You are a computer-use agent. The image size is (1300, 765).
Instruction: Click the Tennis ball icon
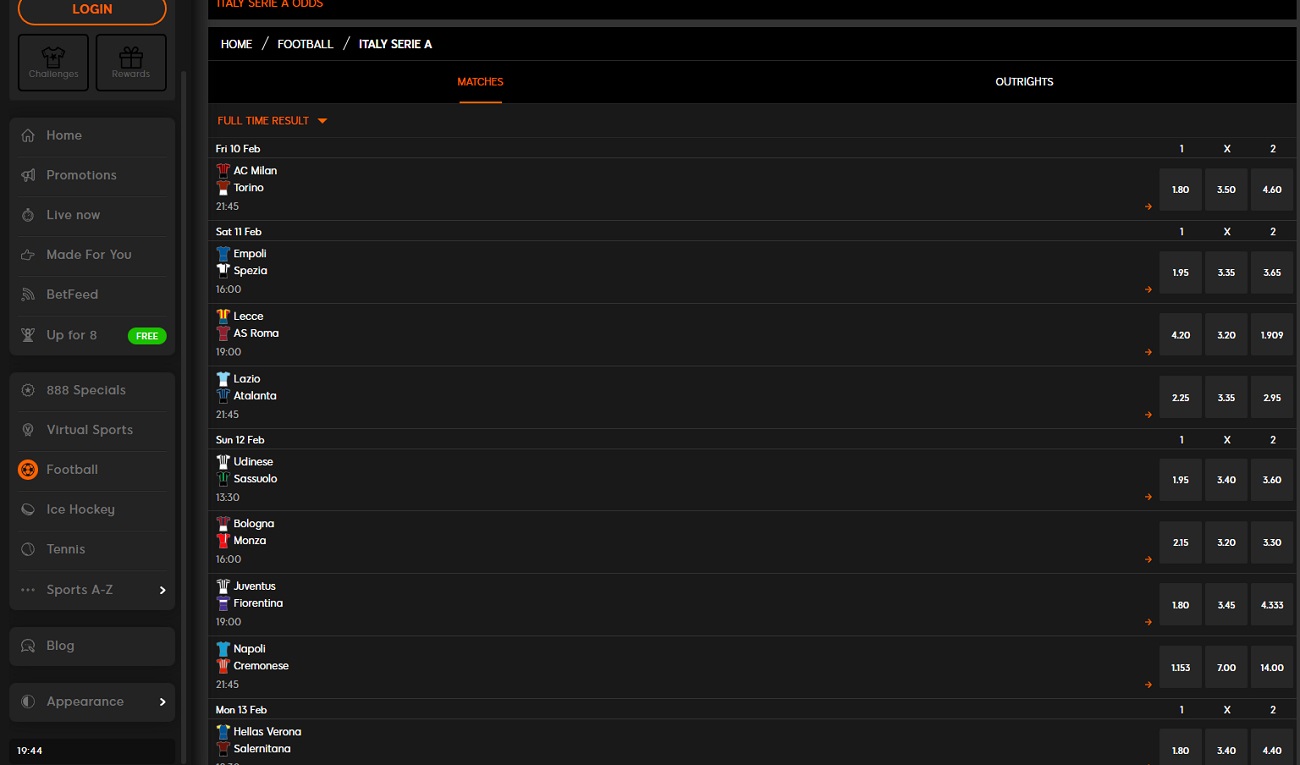click(x=28, y=549)
